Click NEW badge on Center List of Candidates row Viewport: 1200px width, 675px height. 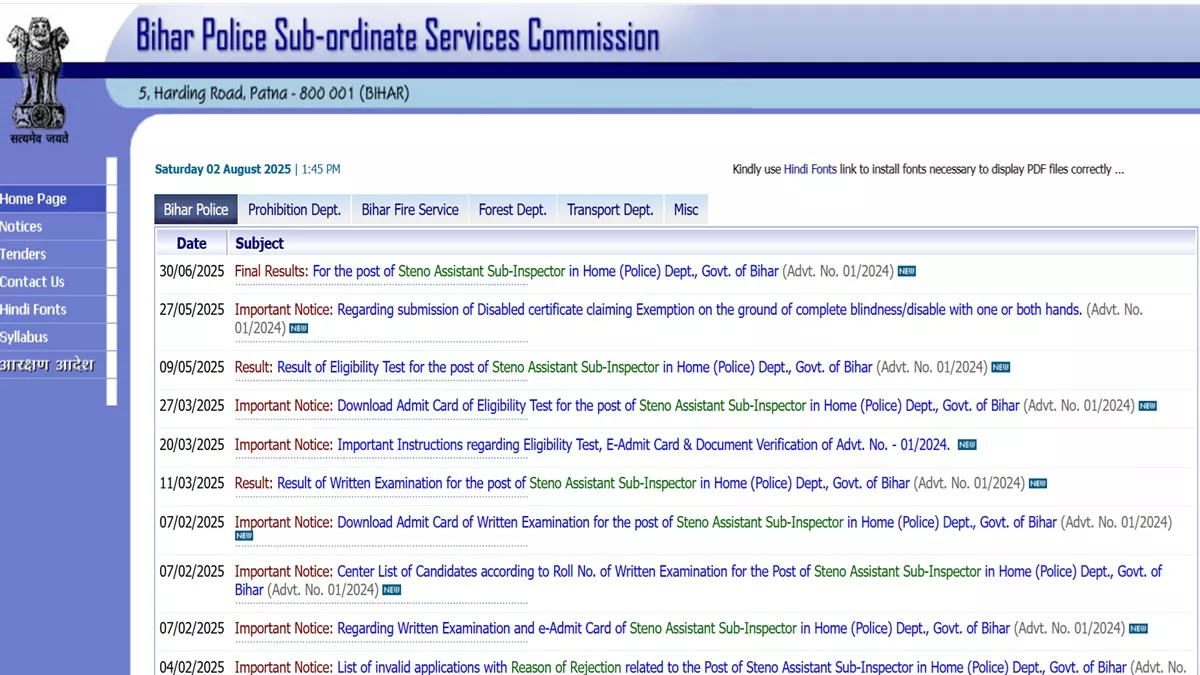pyautogui.click(x=392, y=590)
